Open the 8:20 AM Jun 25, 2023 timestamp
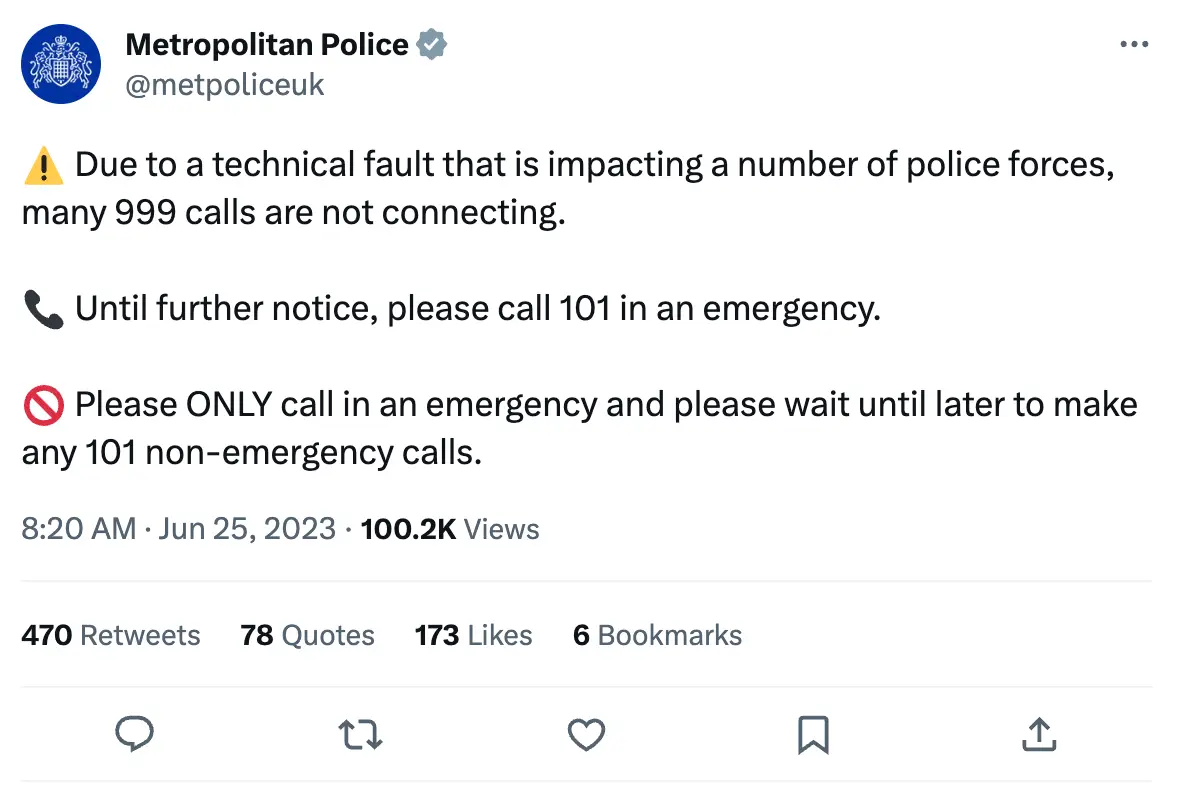The height and width of the screenshot is (786, 1184). (x=178, y=529)
